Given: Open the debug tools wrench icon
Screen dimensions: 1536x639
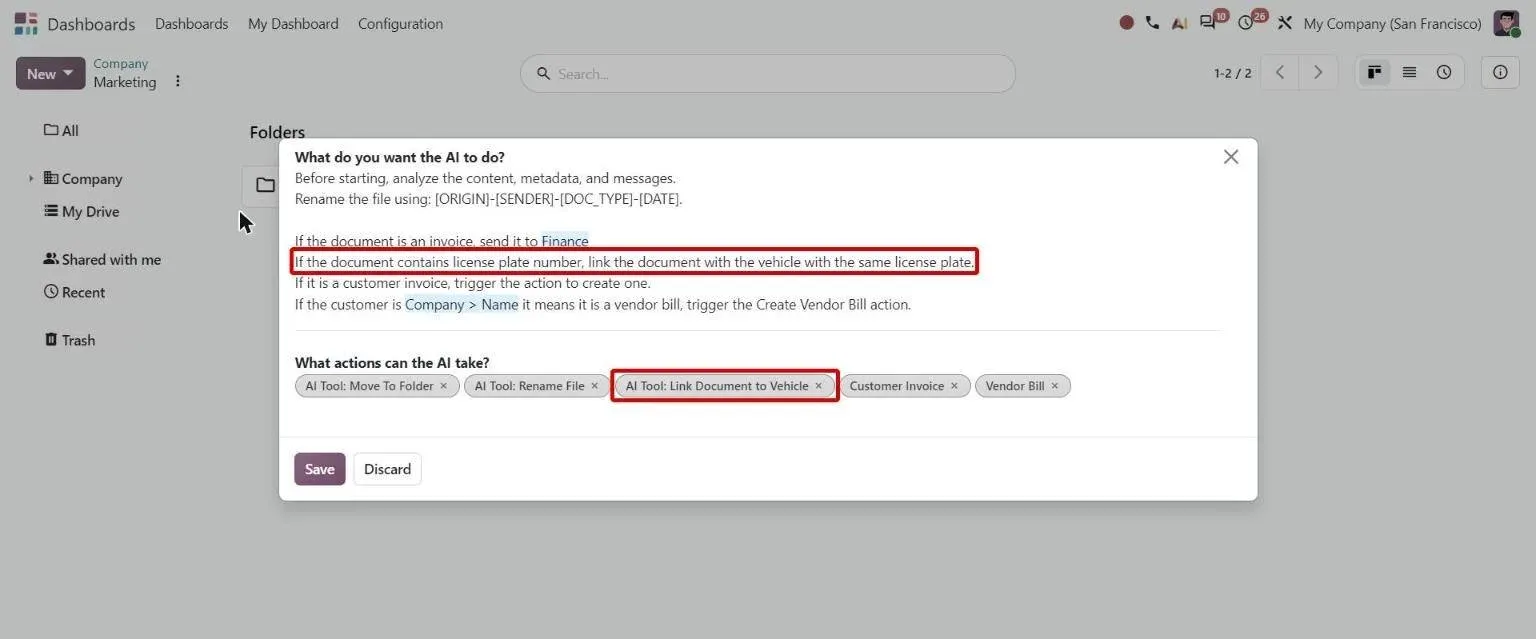Looking at the screenshot, I should 1285,23.
